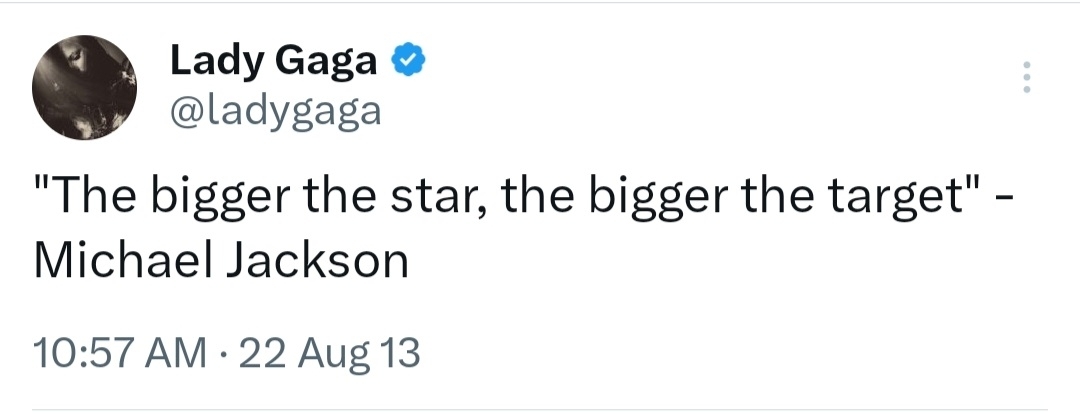Click the blue verified checkmark badge
The height and width of the screenshot is (414, 1080).
[x=407, y=61]
